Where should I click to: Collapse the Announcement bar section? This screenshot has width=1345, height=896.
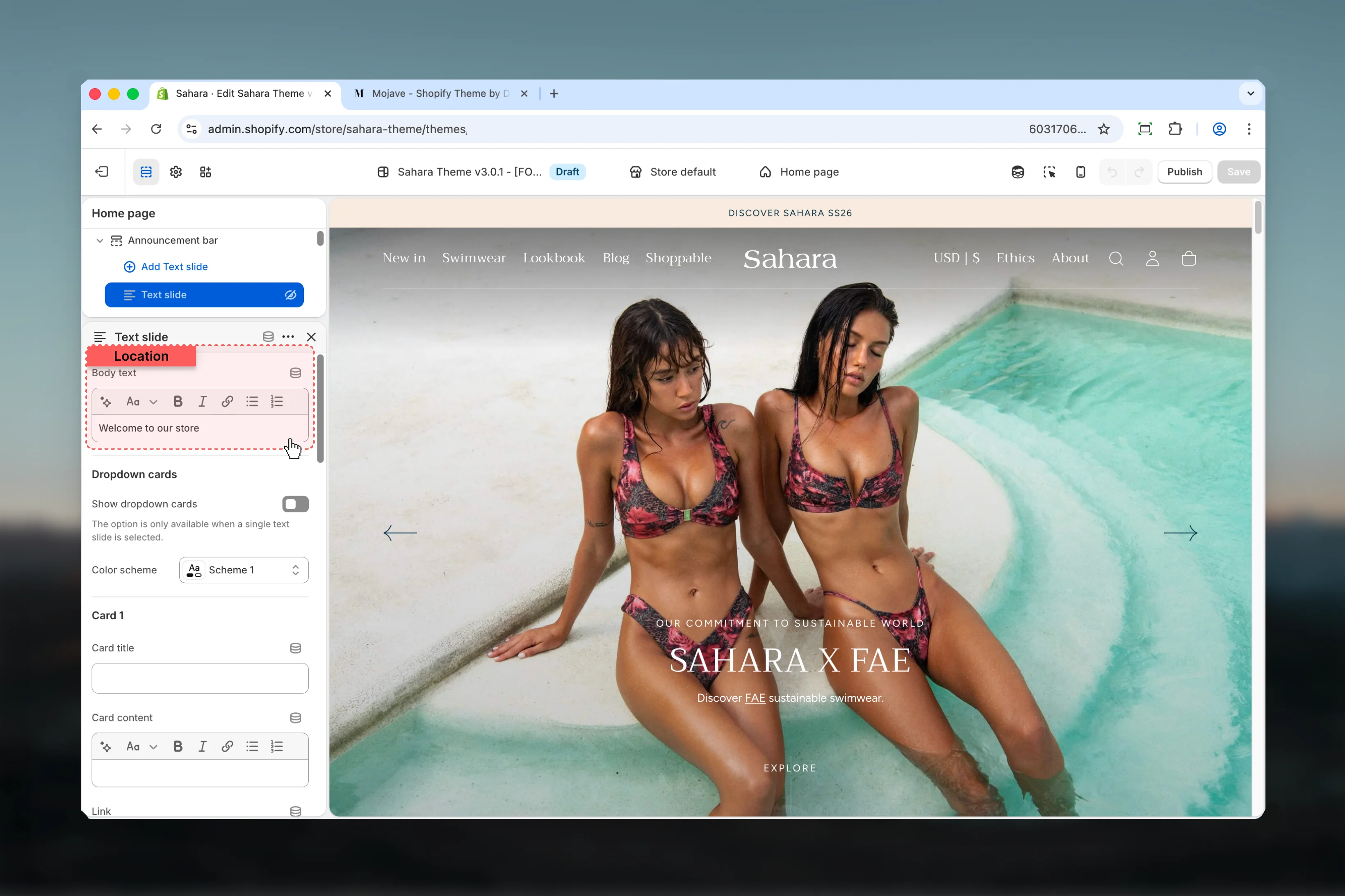[100, 241]
